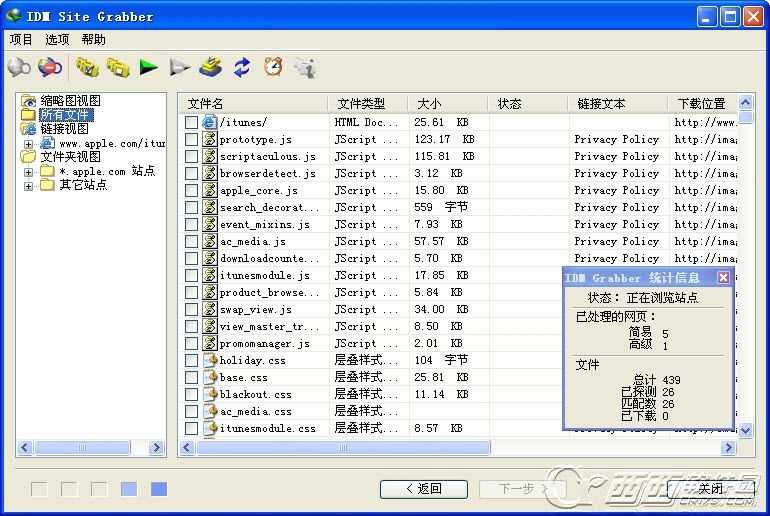Viewport: 770px width, 516px height.
Task: Click the swap_view.js file icon
Action: click(210, 309)
